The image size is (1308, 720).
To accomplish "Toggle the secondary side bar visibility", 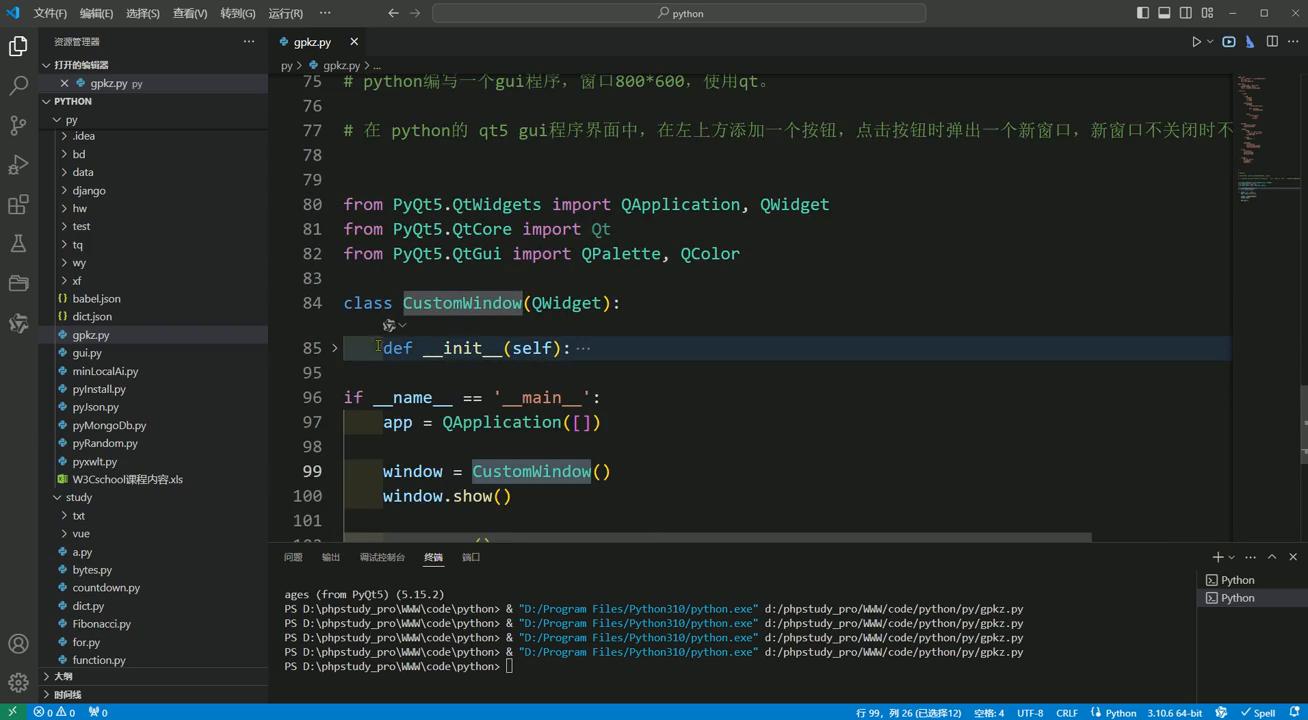I will coord(1186,13).
